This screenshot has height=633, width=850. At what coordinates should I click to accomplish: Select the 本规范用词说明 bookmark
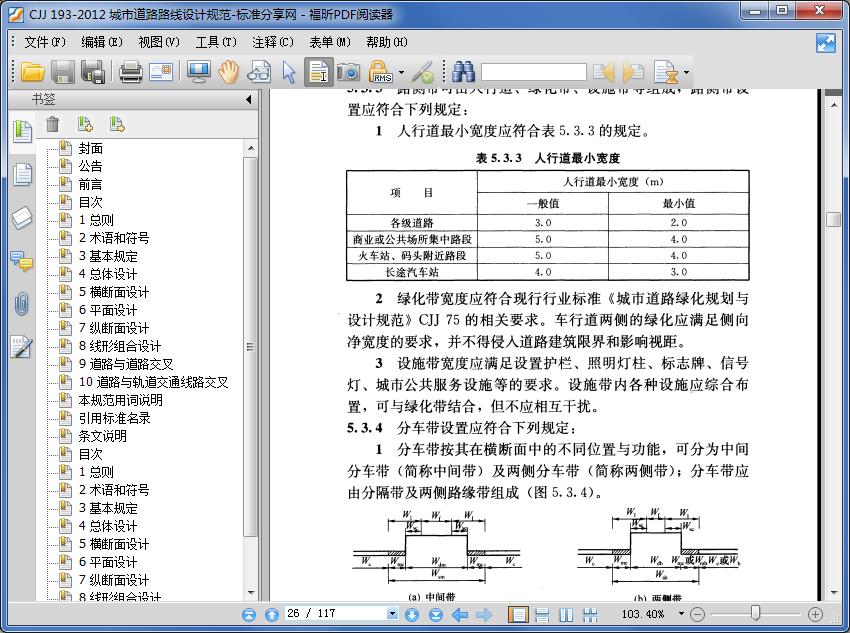[x=120, y=400]
